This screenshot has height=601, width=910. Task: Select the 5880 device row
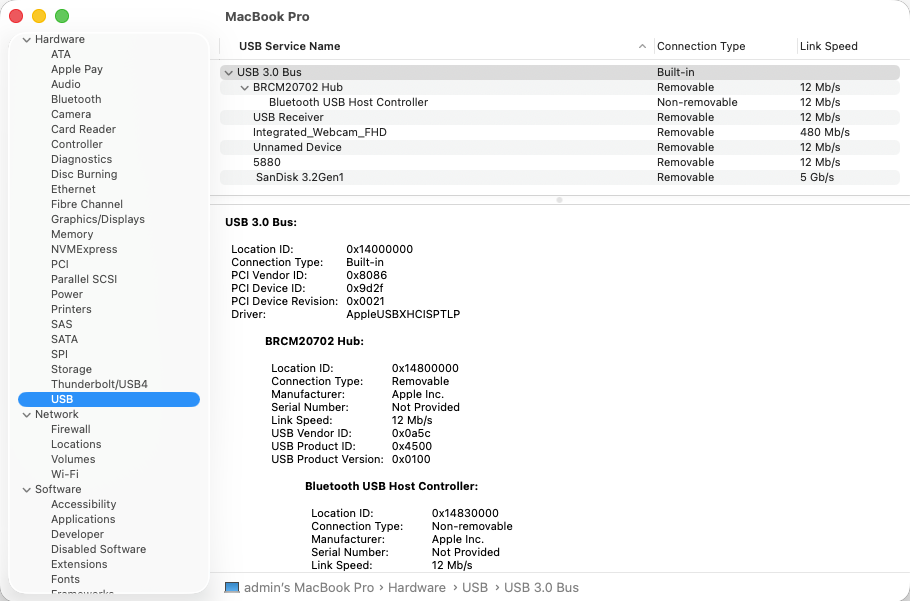tap(559, 163)
